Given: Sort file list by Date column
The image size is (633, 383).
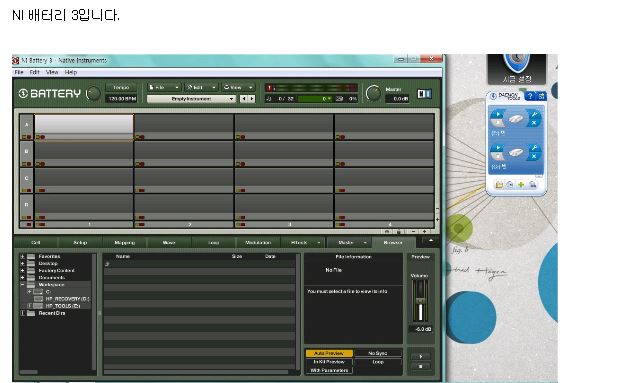Looking at the screenshot, I should (x=270, y=257).
